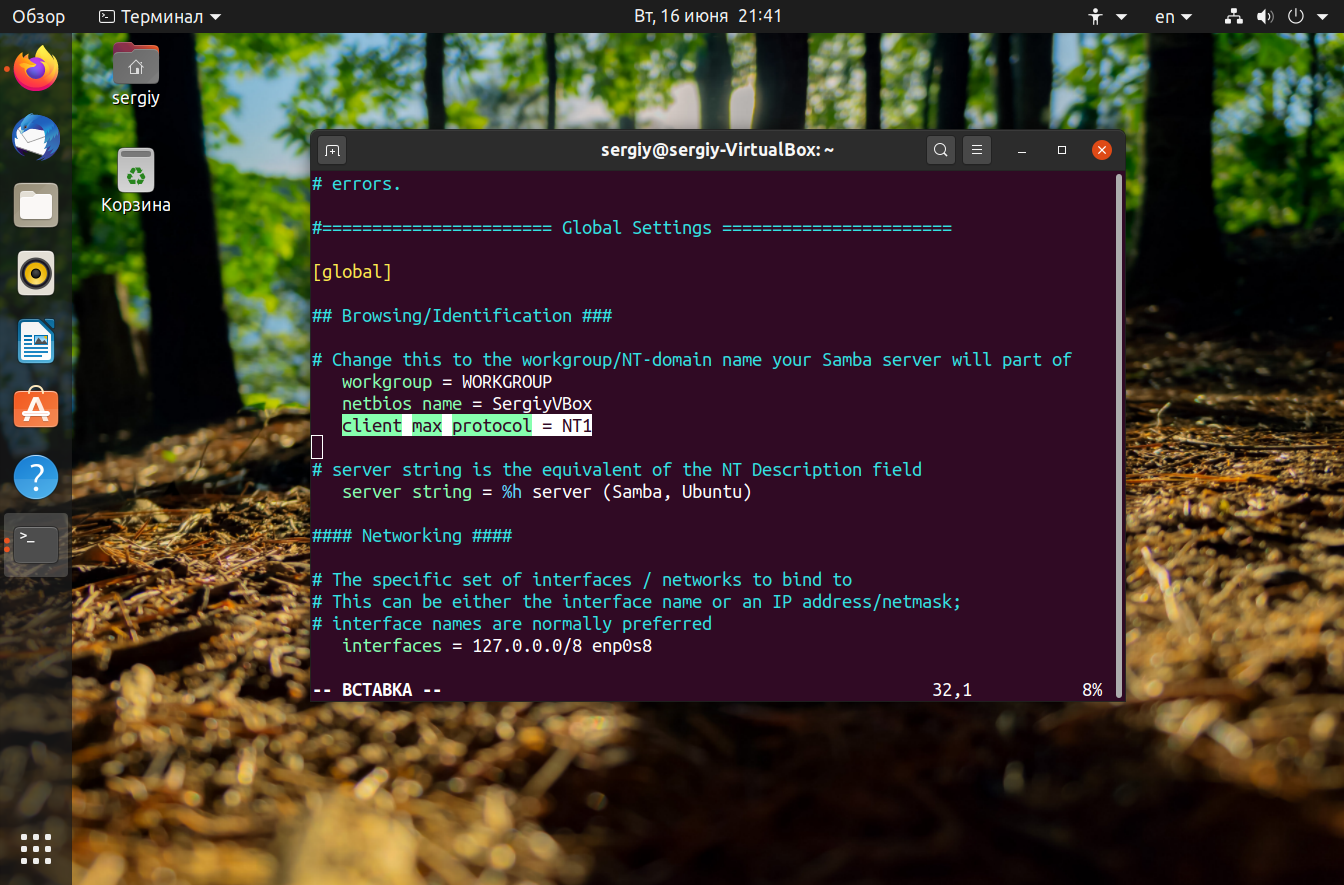The width and height of the screenshot is (1344, 885).
Task: Click the [global] section header
Action: pyautogui.click(x=352, y=271)
